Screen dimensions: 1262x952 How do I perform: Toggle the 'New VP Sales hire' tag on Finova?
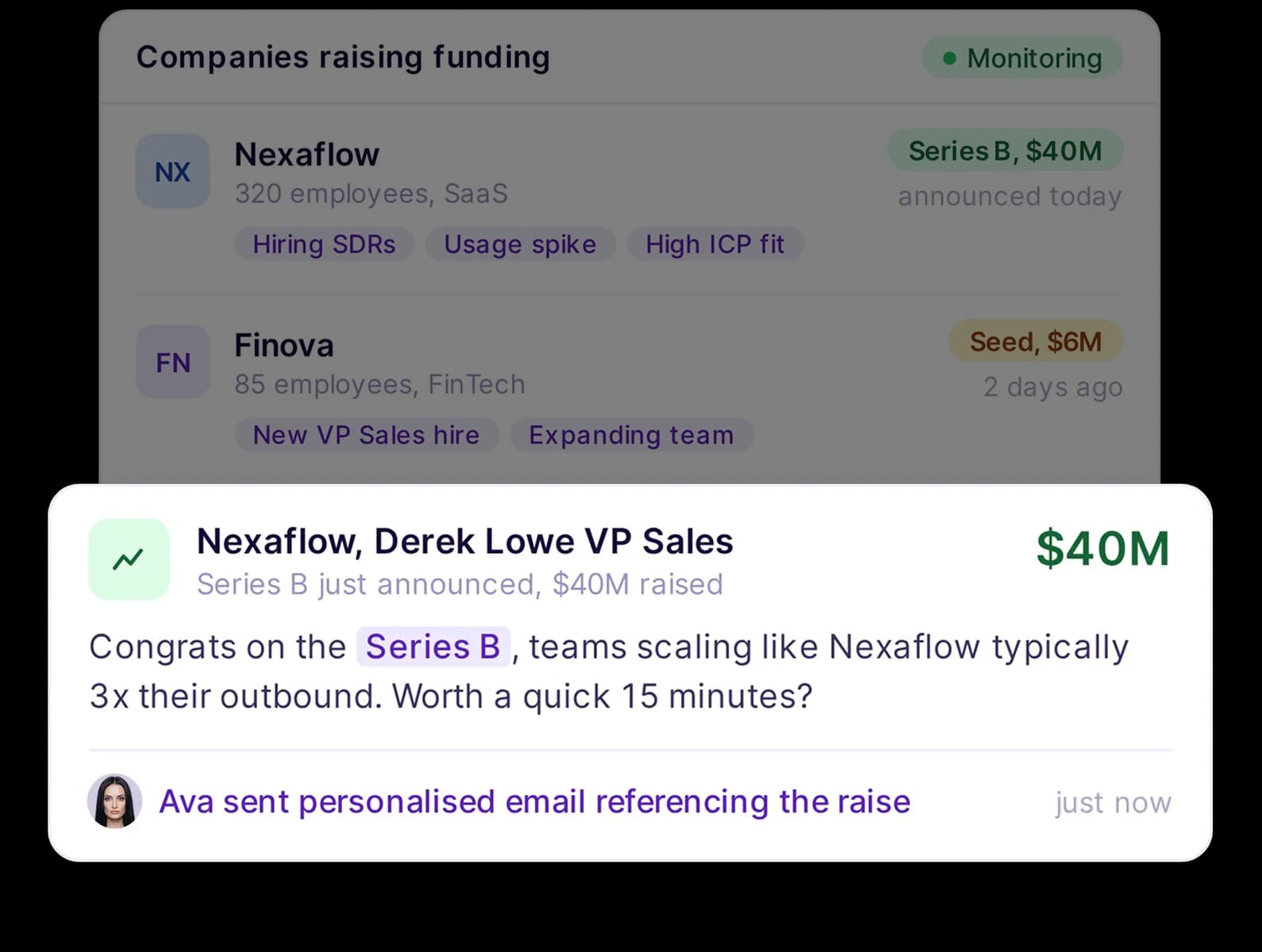(x=366, y=435)
